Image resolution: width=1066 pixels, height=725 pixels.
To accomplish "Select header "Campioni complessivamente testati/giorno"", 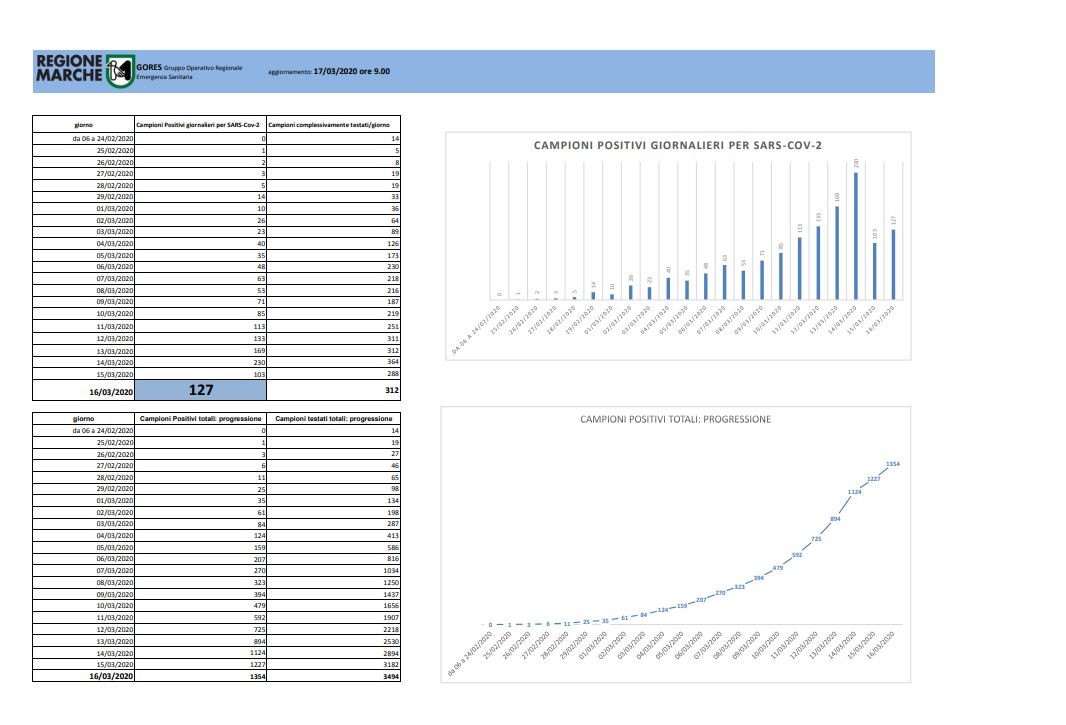I will tap(329, 125).
